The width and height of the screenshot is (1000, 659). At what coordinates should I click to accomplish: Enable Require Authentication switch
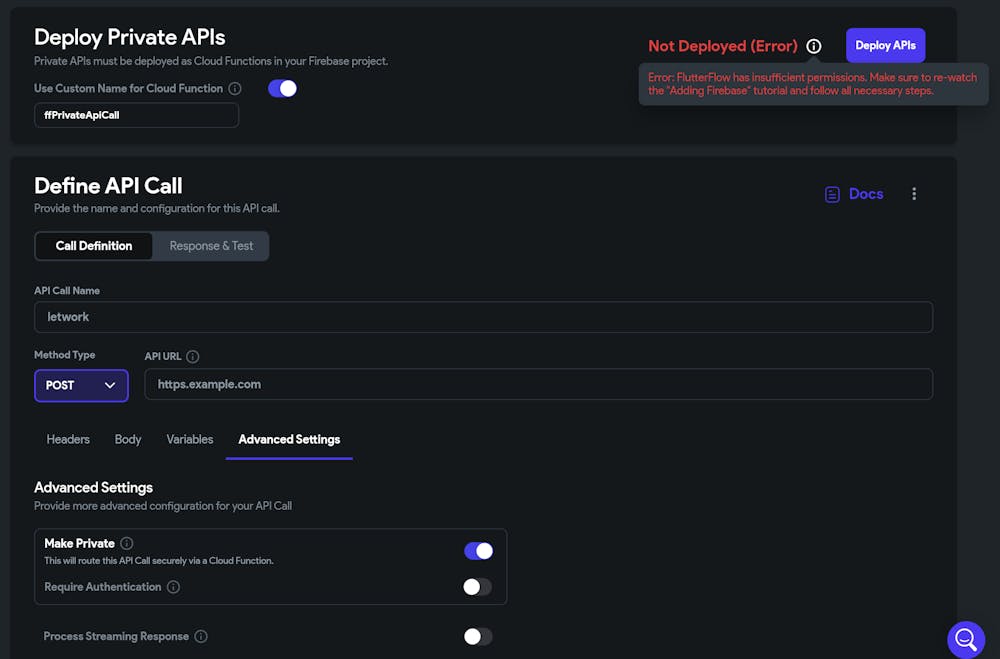478,587
